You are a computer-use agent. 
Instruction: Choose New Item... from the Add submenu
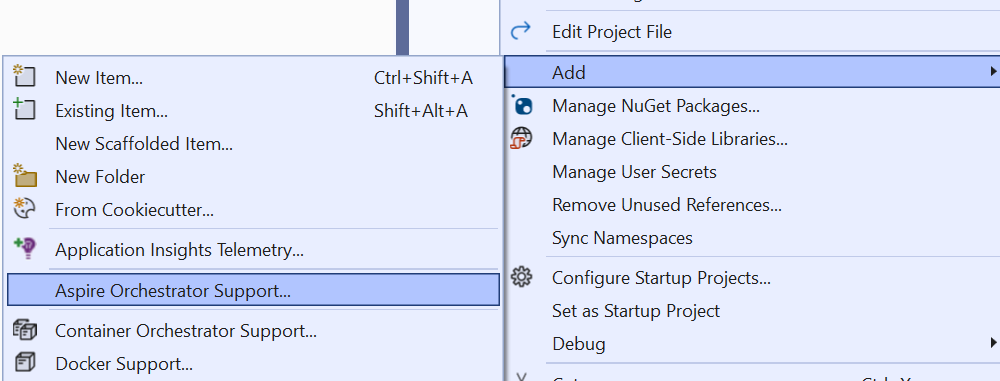[253, 78]
